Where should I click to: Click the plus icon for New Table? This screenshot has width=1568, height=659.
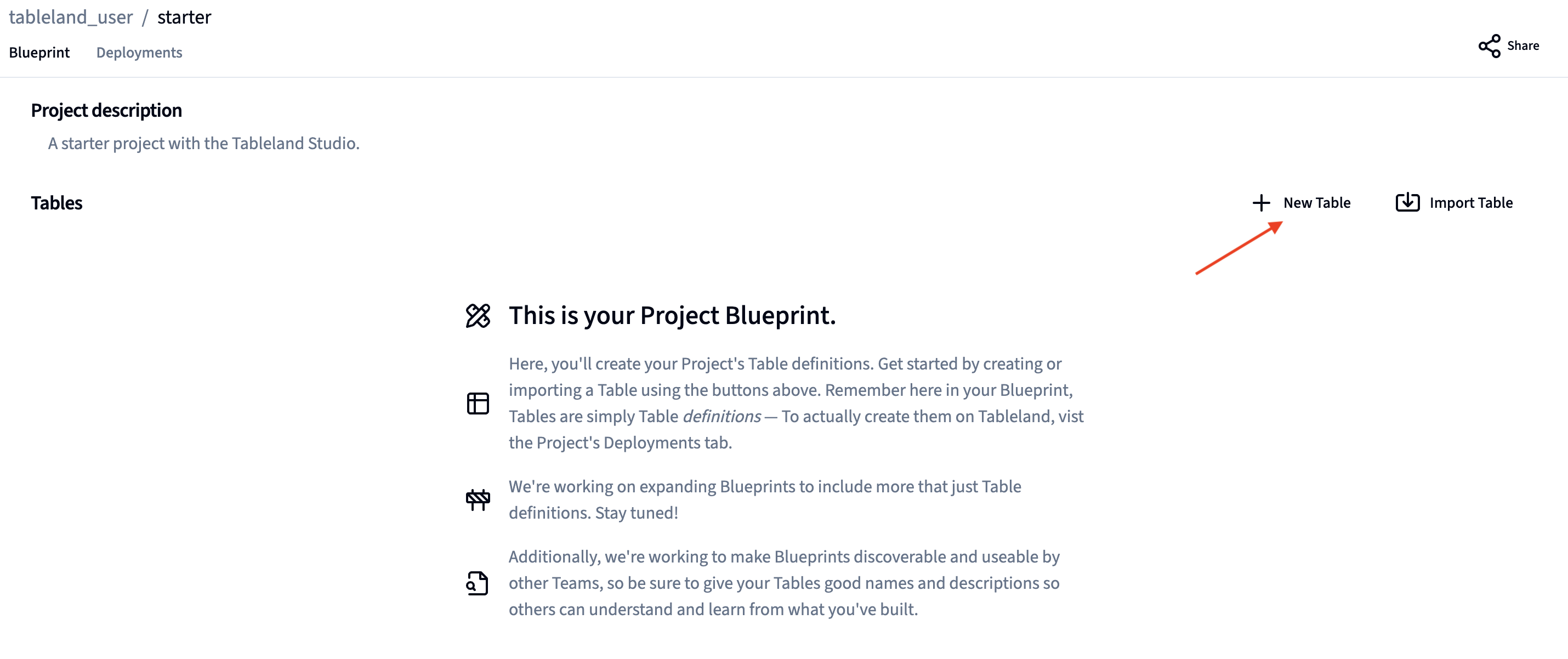click(x=1260, y=203)
